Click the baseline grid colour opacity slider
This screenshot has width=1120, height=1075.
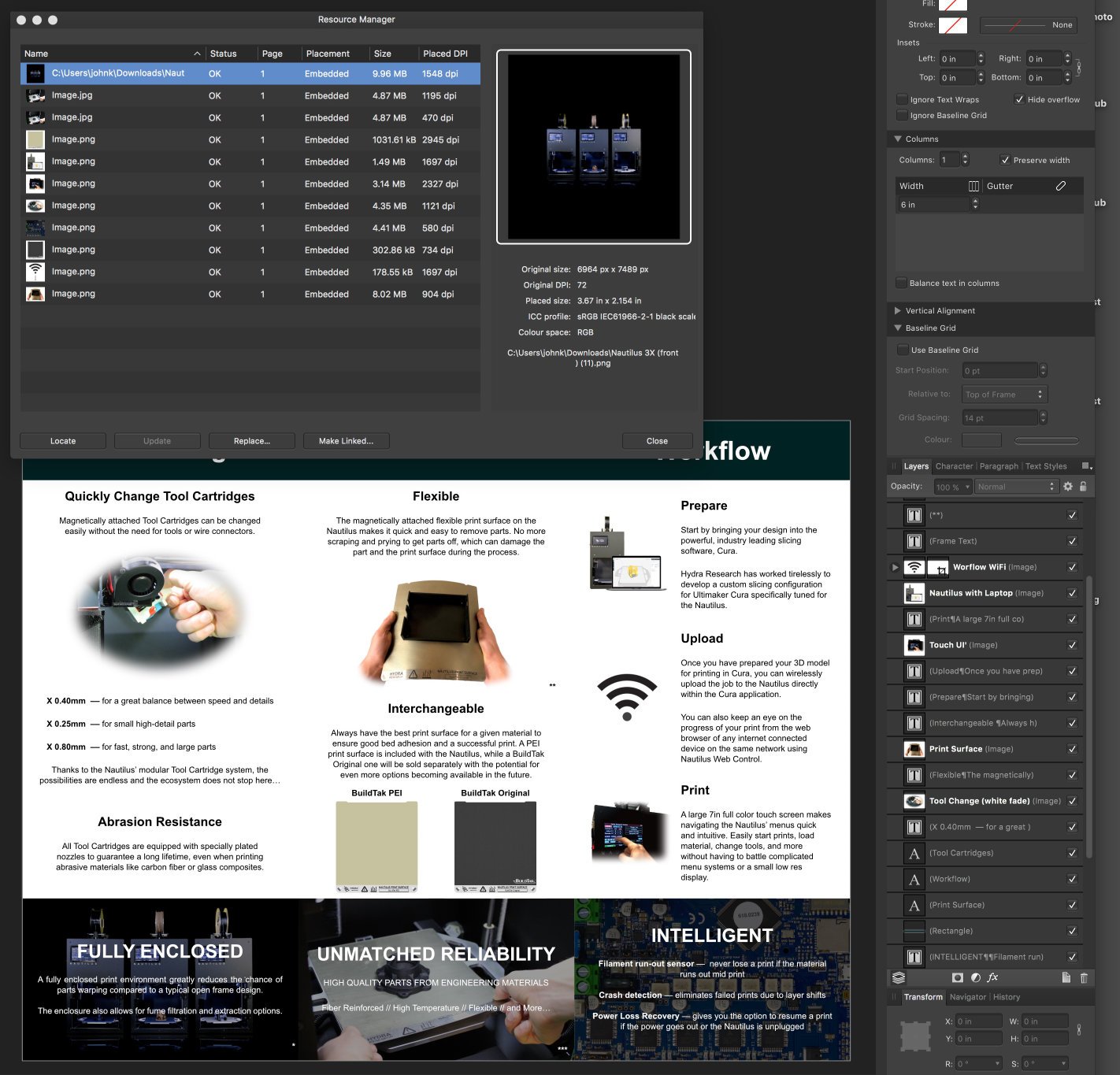1047,440
